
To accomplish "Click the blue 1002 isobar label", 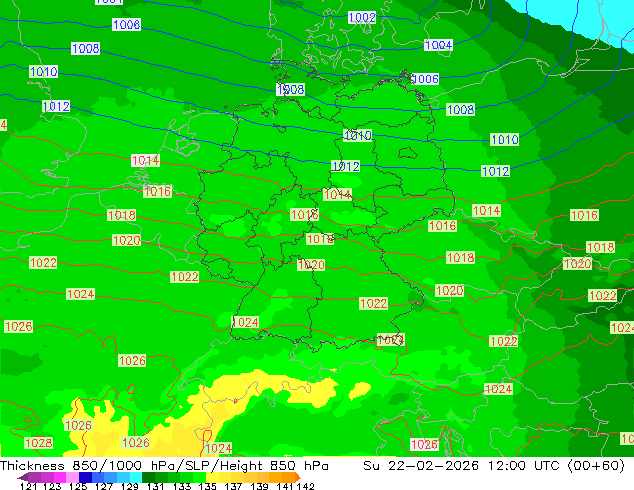I will click(x=362, y=17).
